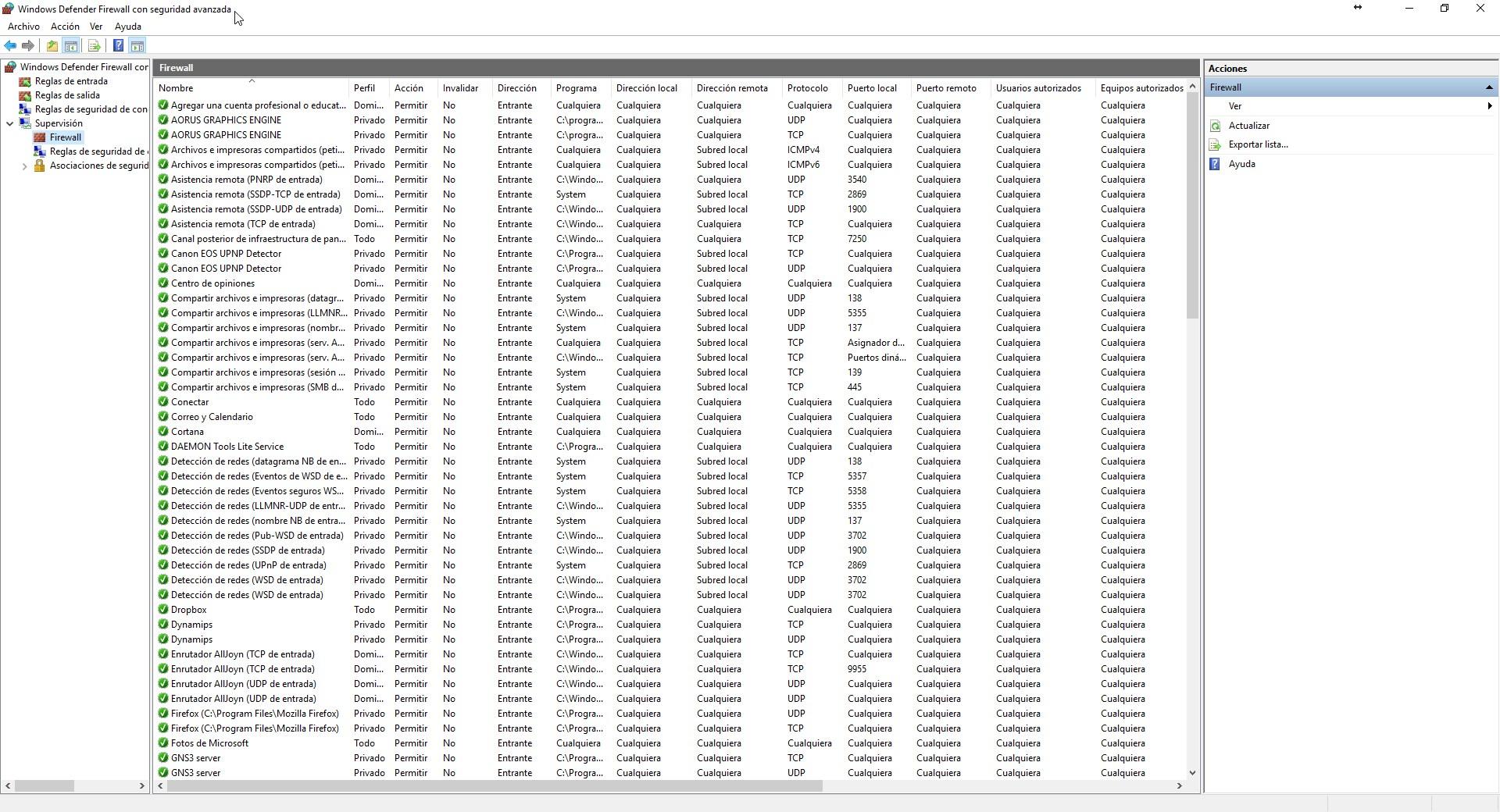Viewport: 1500px width, 812px height.
Task: Select the Dropbox rule row
Action: point(670,610)
